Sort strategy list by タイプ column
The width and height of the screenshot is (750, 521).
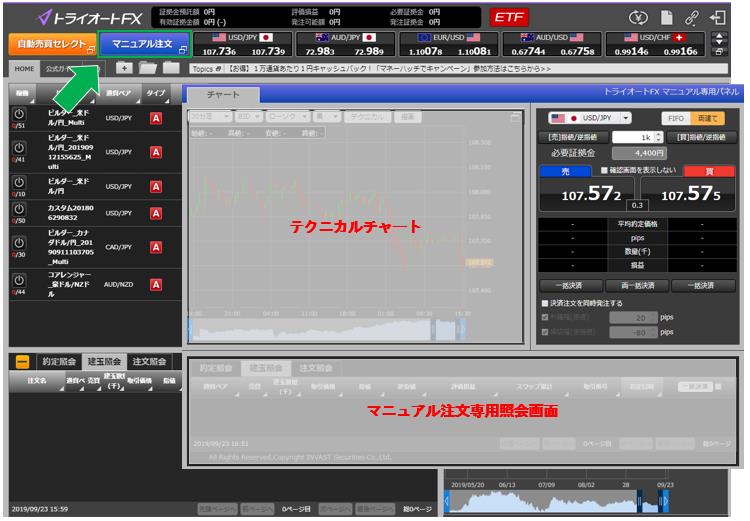156,93
